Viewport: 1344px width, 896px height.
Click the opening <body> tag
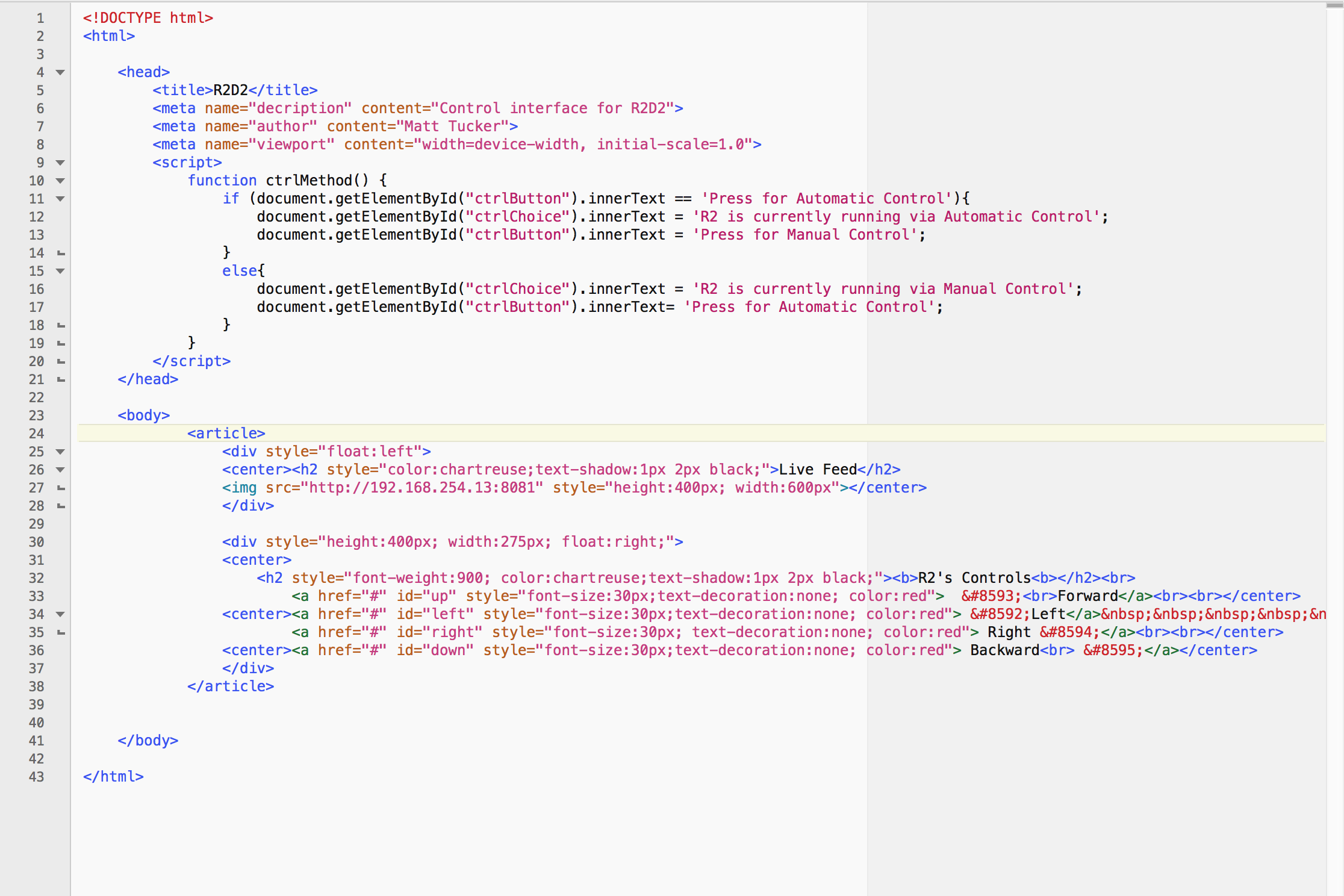(x=144, y=415)
